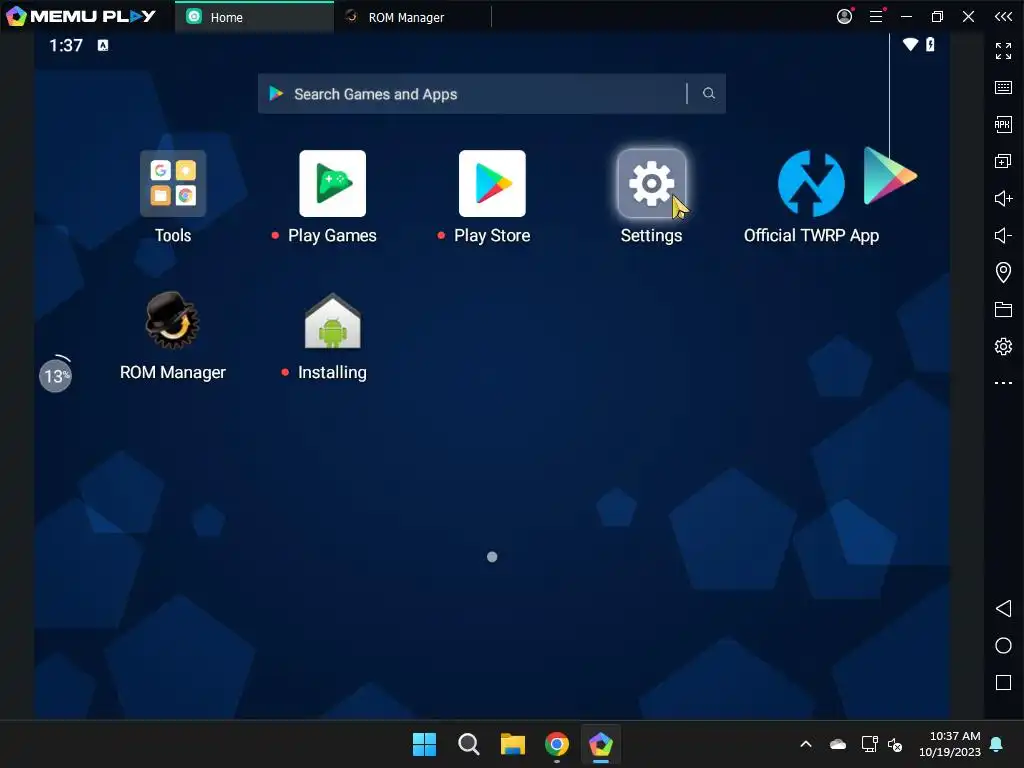Open Windows notification bell

tap(997, 744)
